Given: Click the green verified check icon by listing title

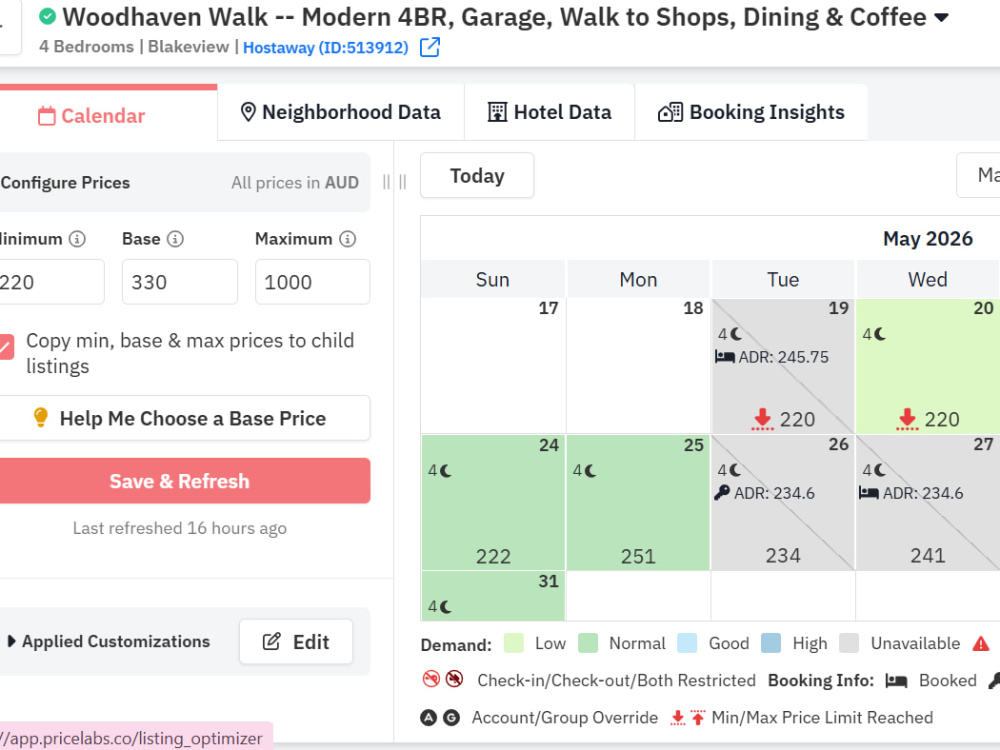Looking at the screenshot, I should tap(47, 16).
